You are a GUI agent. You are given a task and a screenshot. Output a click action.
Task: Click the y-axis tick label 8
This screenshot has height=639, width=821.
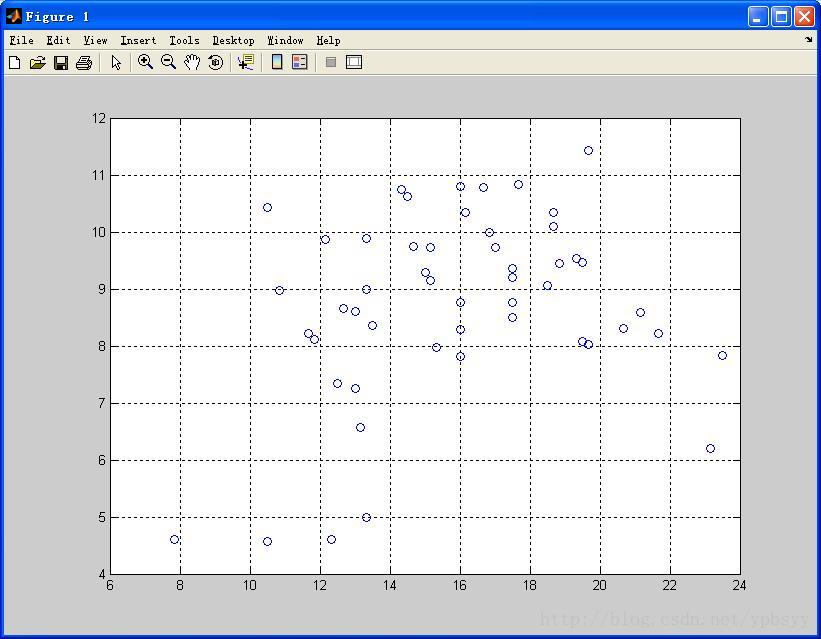tap(102, 346)
